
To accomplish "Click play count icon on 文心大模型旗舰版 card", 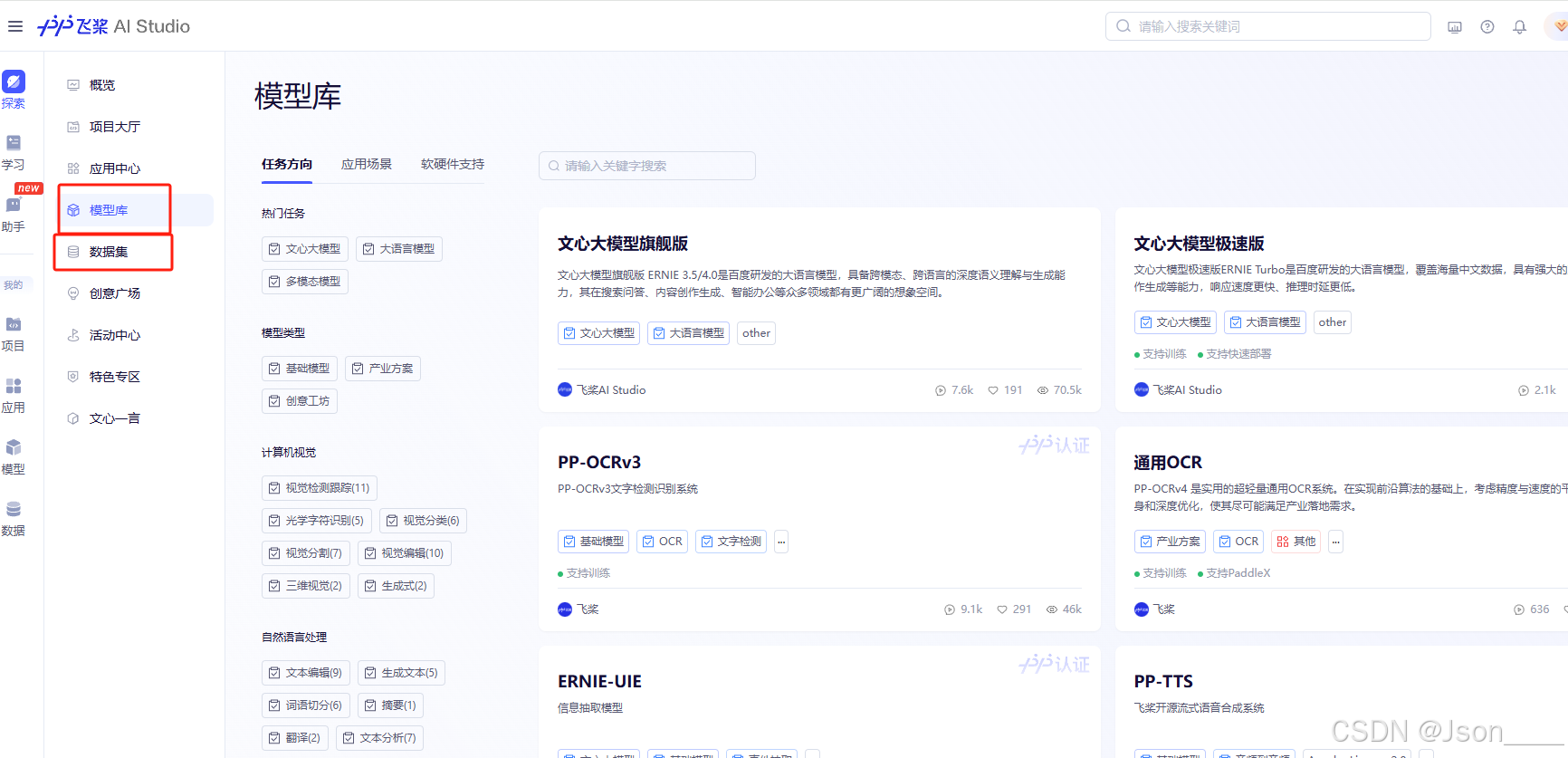I will (x=941, y=390).
